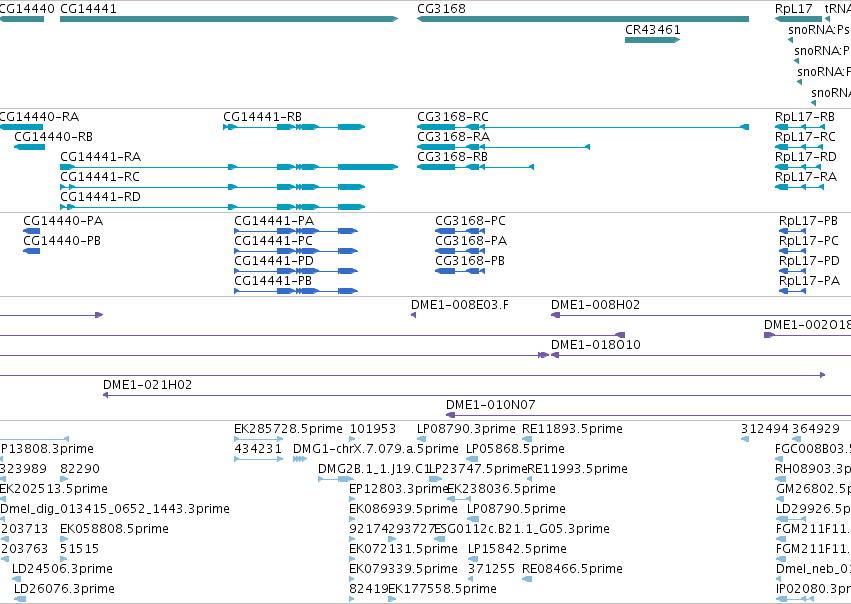Select protein CG14441-PC
Viewport: 851px width, 604px height.
[296, 251]
